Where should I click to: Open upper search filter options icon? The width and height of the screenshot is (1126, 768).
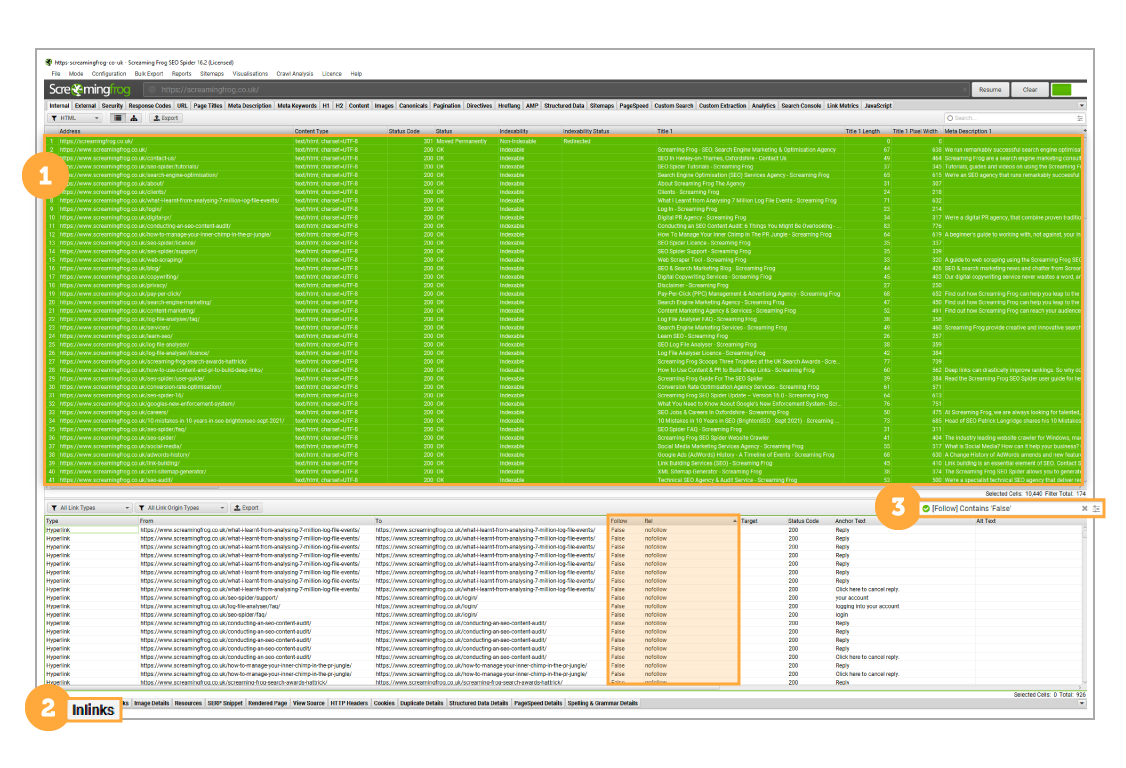point(1079,118)
